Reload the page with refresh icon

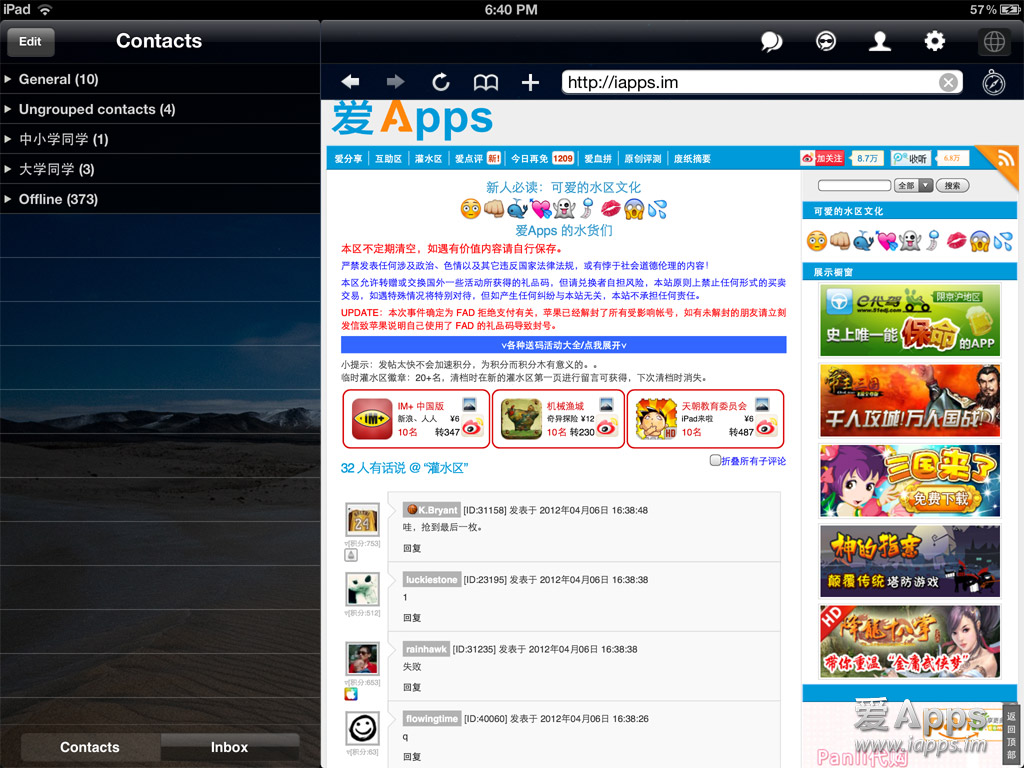[441, 82]
